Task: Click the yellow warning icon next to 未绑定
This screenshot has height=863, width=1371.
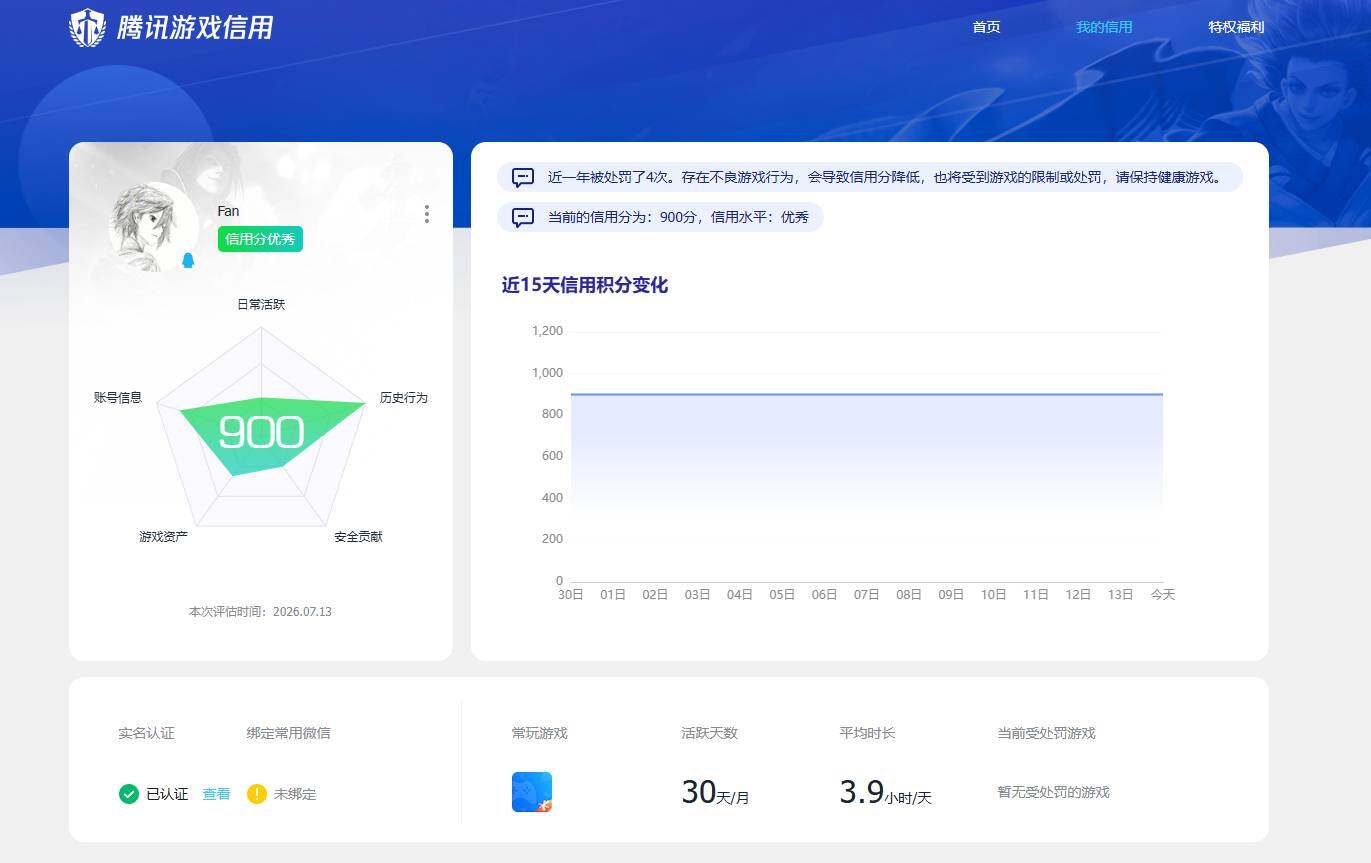Action: (257, 794)
